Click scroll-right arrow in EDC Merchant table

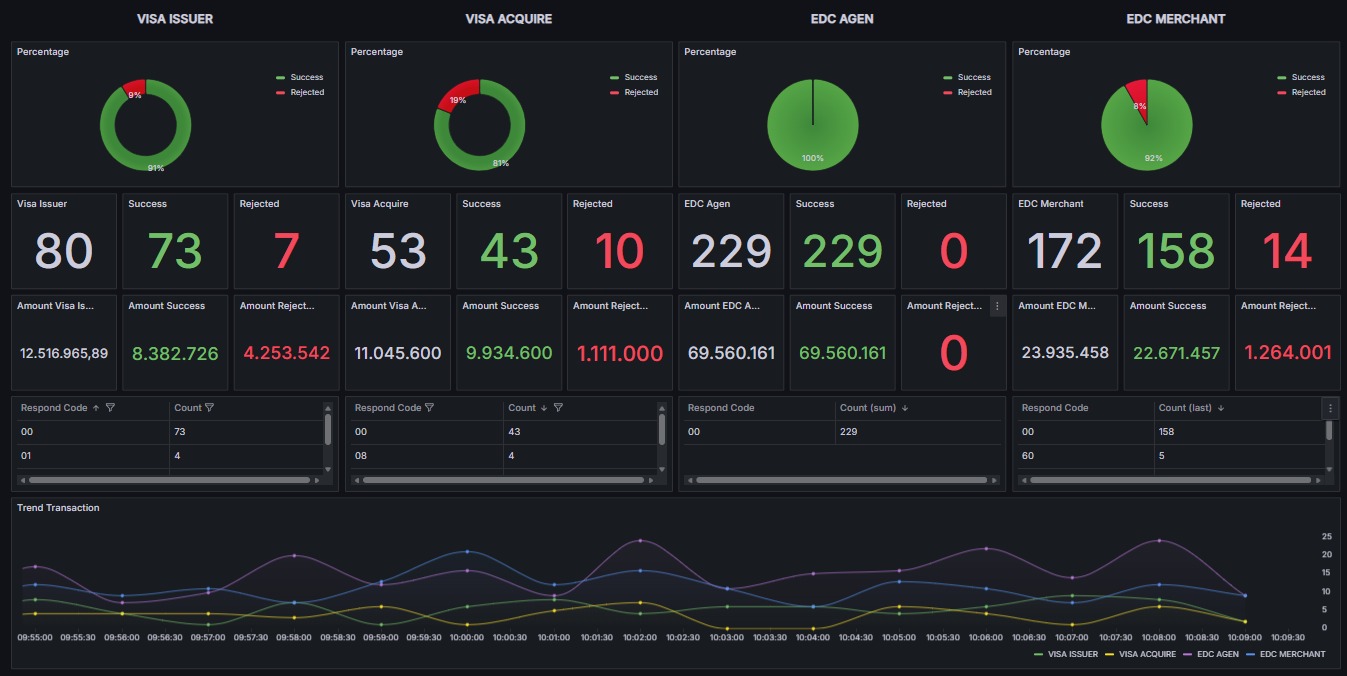click(1320, 480)
